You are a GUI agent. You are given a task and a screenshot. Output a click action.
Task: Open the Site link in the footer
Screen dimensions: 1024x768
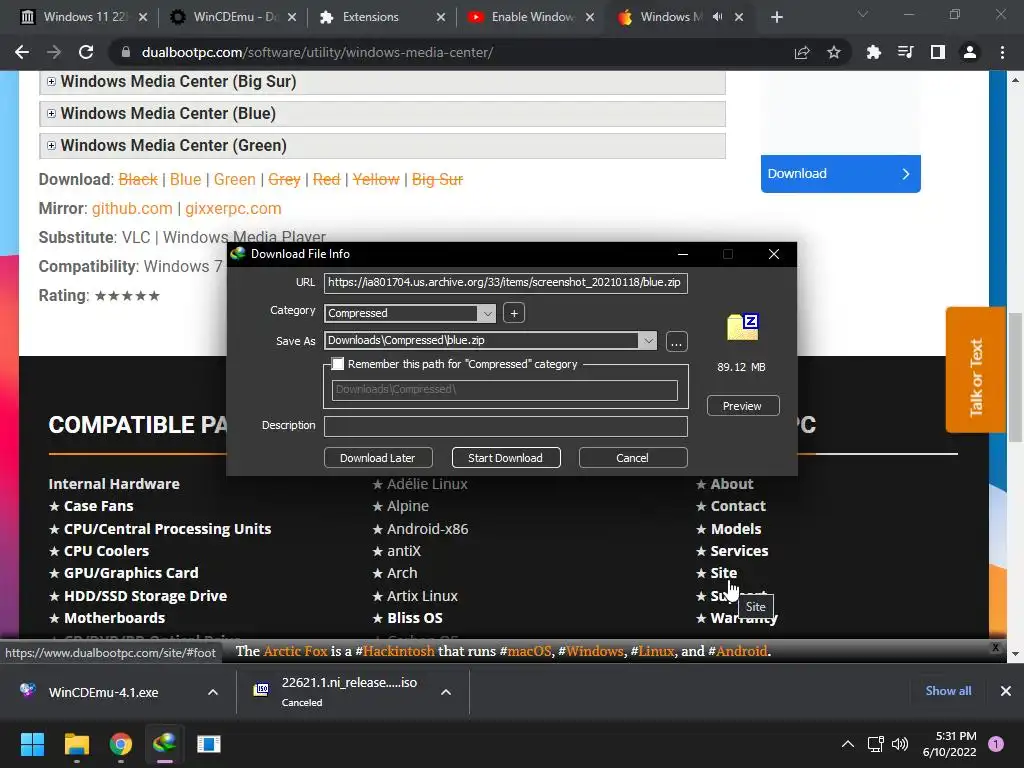point(724,573)
